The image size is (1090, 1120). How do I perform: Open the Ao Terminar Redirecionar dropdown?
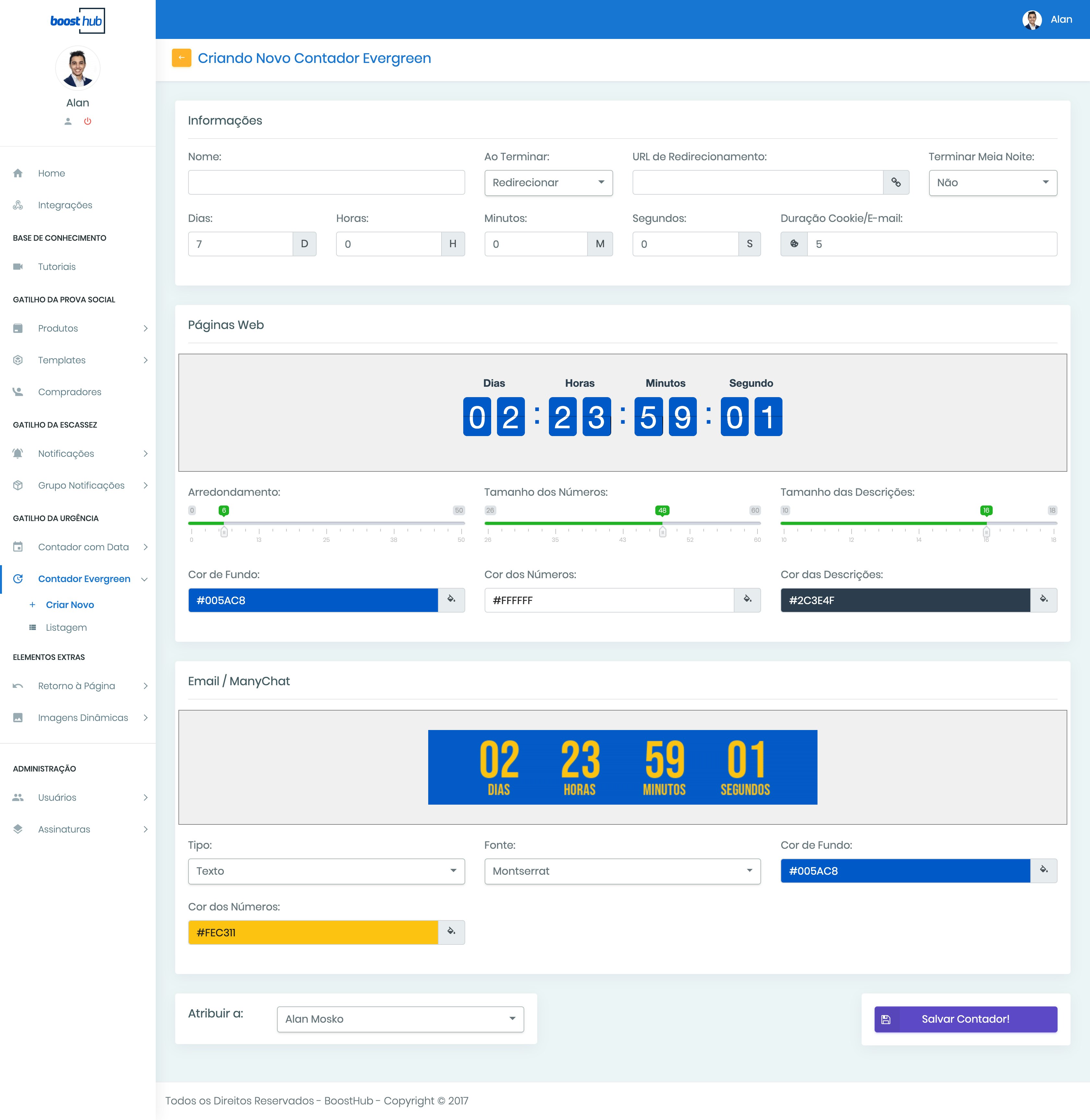coord(548,183)
